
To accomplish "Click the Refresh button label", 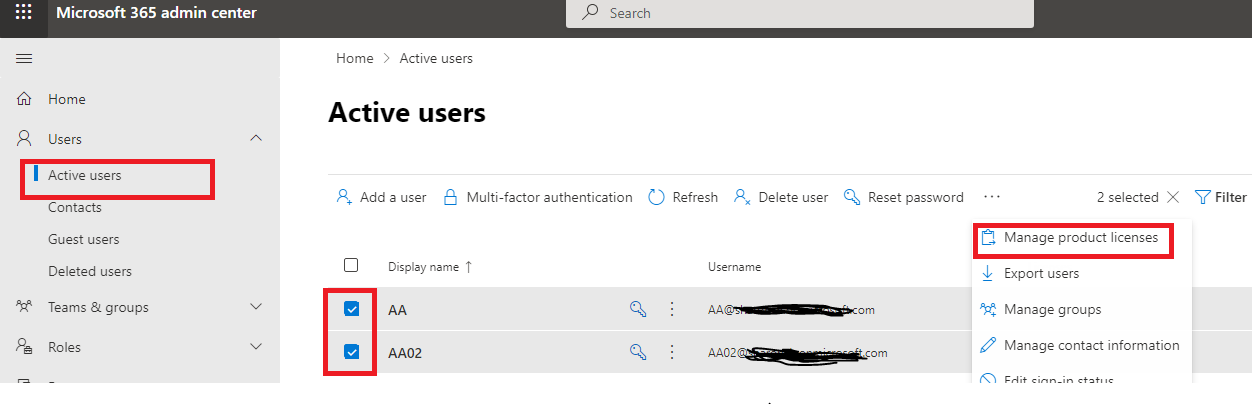I will [695, 197].
